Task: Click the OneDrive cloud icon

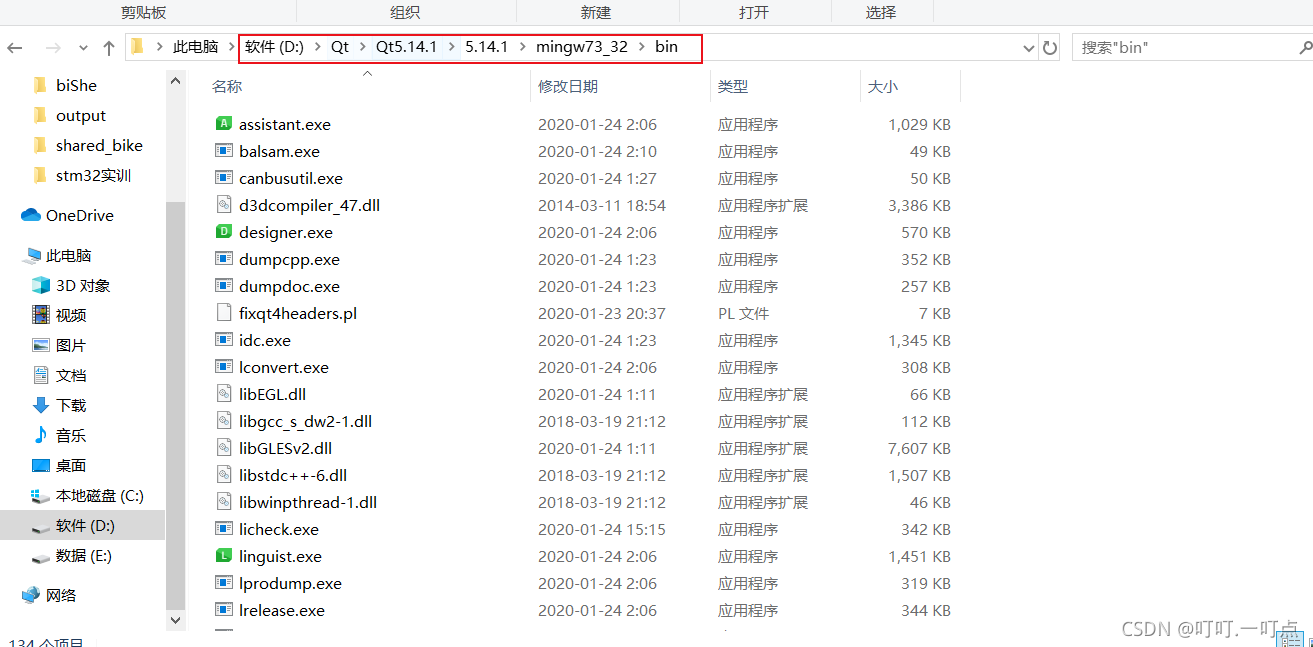Action: click(x=30, y=215)
